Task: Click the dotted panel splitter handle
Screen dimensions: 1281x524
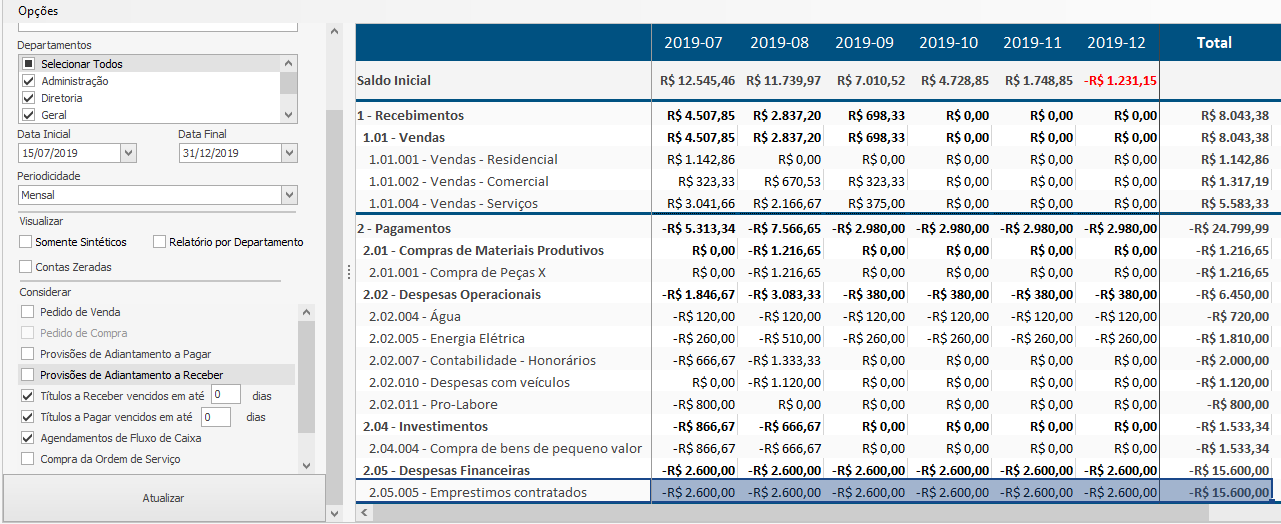Action: (x=347, y=272)
